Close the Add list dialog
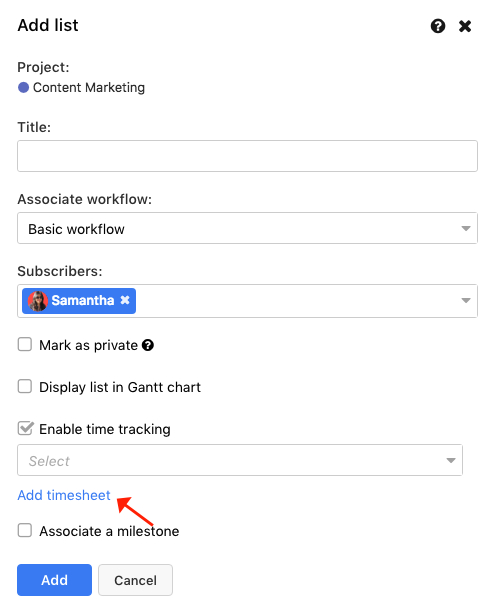 point(465,26)
